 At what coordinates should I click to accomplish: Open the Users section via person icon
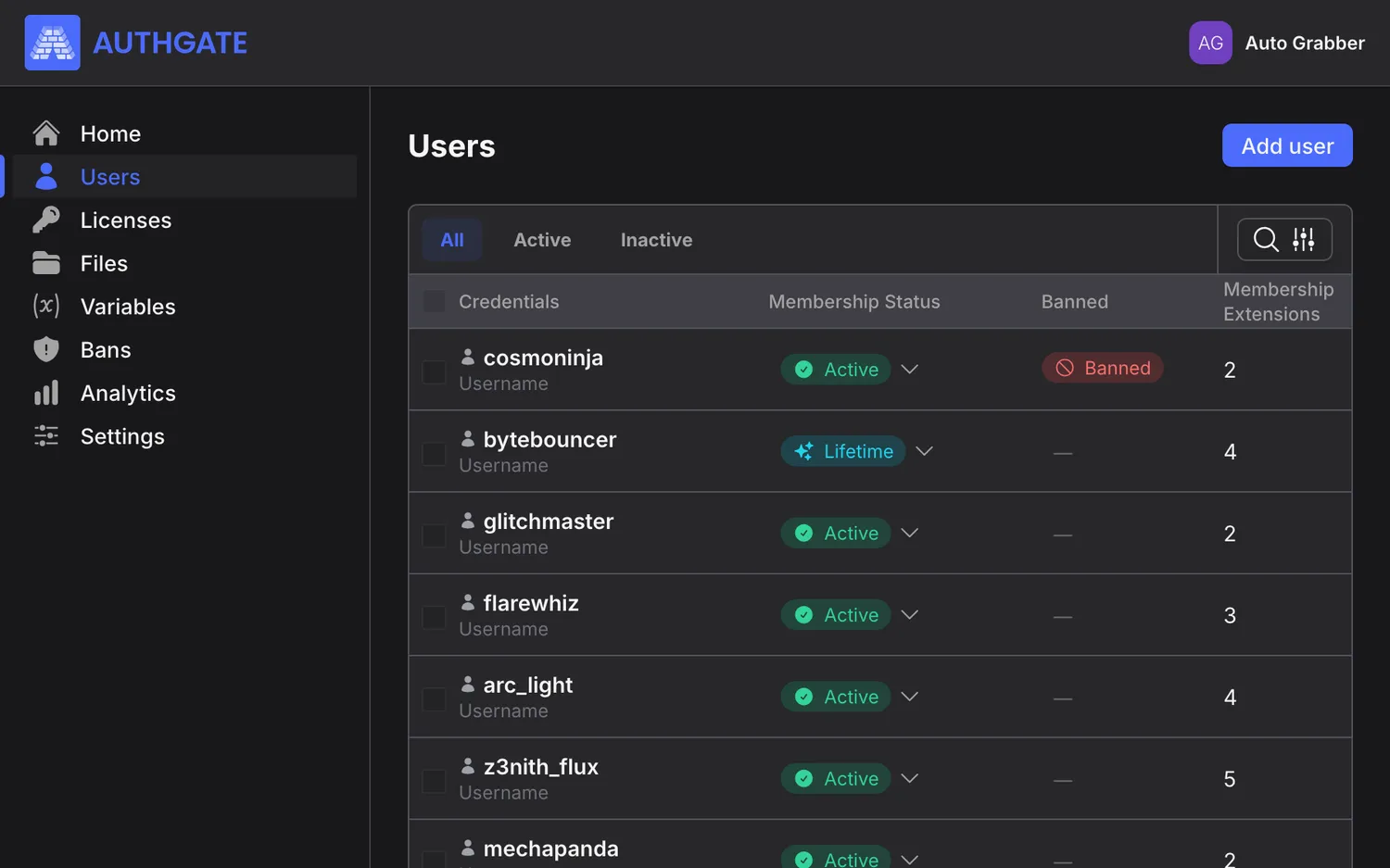45,176
